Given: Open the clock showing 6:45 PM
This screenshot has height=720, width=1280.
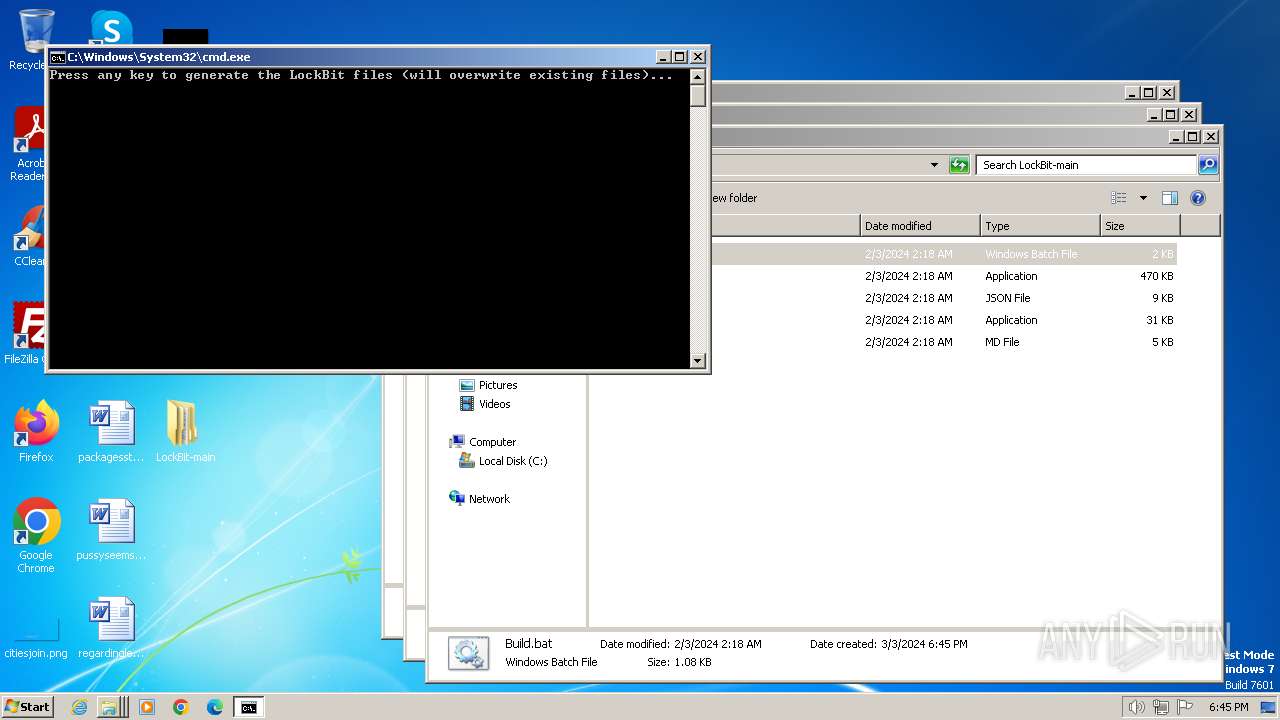Looking at the screenshot, I should point(1228,707).
